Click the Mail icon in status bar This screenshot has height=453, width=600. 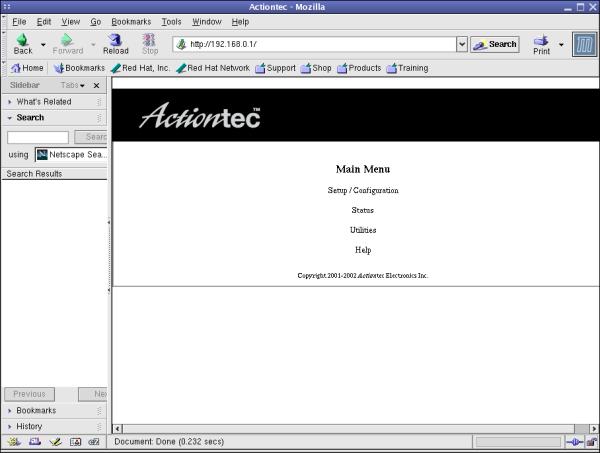tap(35, 442)
